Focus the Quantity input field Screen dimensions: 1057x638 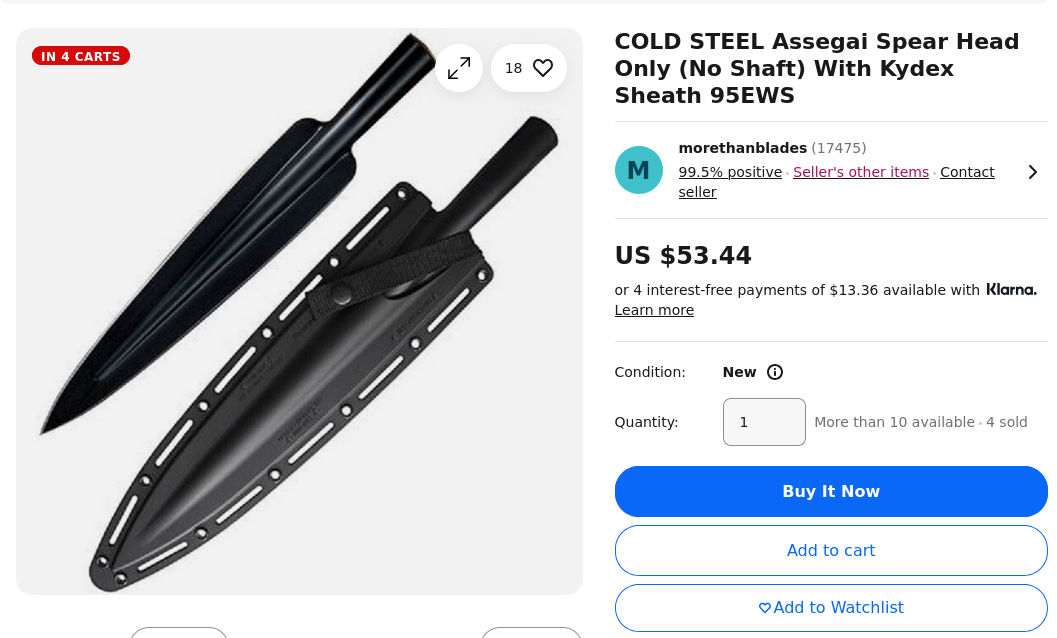click(x=764, y=422)
